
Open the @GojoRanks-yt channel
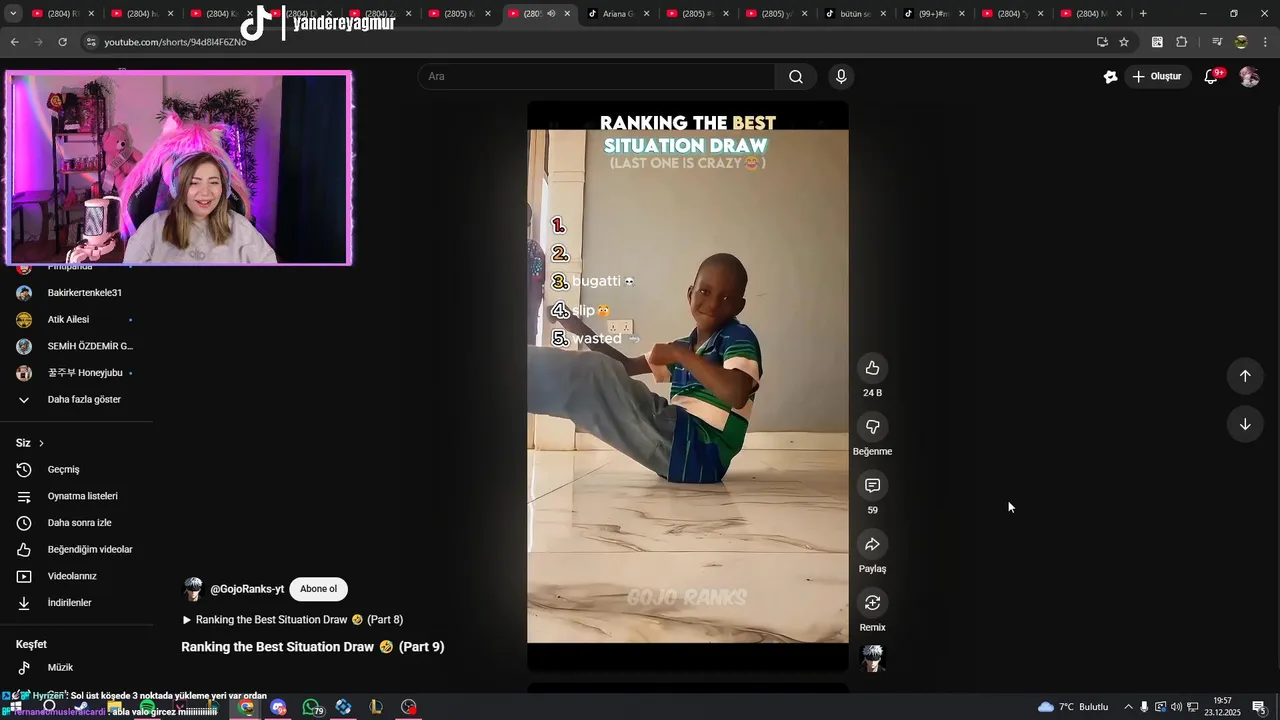(x=247, y=589)
